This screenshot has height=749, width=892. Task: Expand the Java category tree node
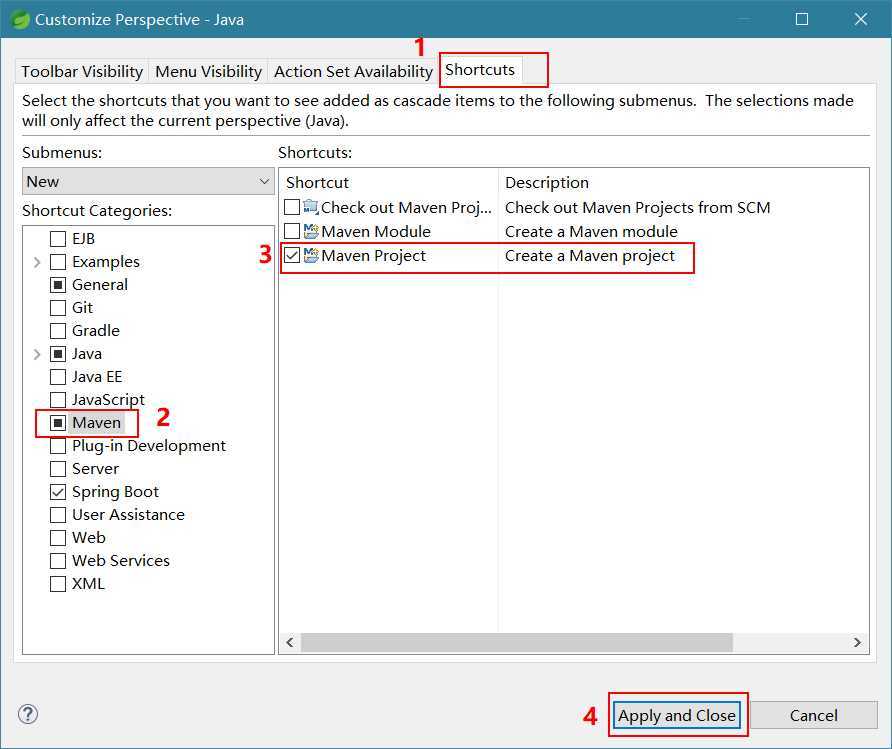pyautogui.click(x=37, y=354)
